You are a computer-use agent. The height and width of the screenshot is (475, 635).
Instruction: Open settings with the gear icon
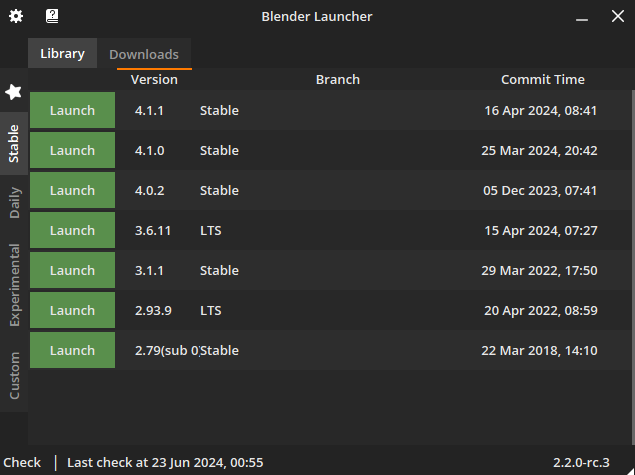[16, 16]
